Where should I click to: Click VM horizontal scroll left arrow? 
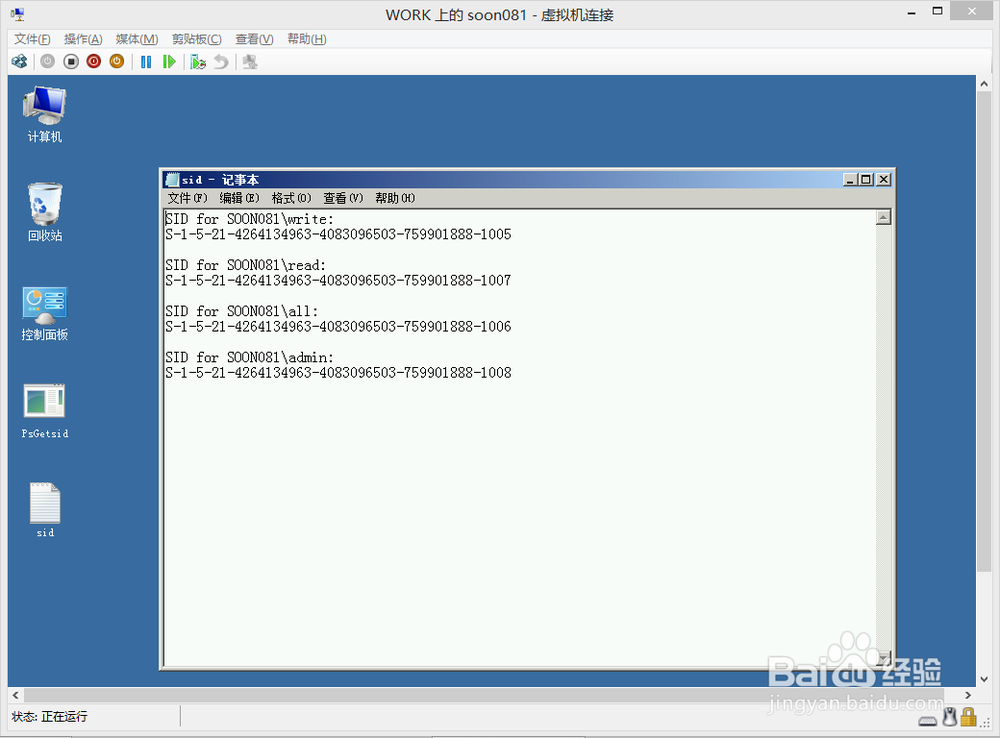(16, 695)
